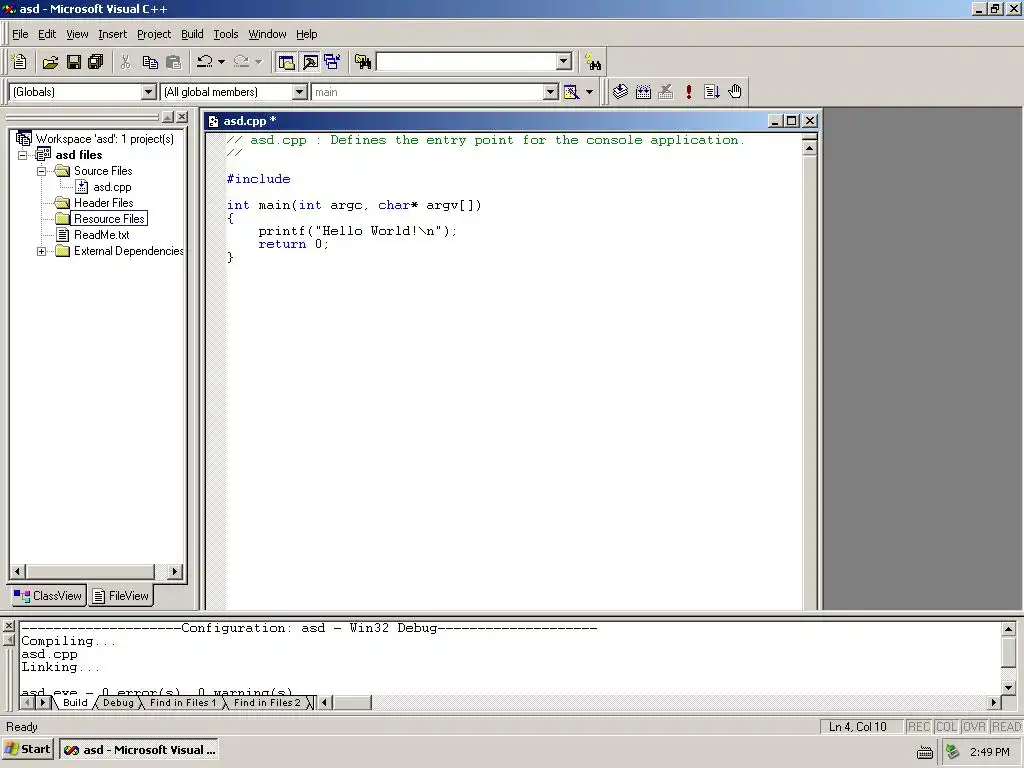Screen dimensions: 1024x768
Task: Click the Build icon on the build toolbar
Action: point(643,91)
